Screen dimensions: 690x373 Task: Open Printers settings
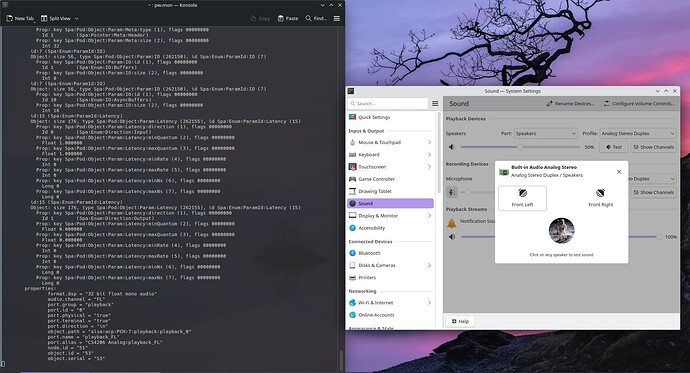(x=390, y=278)
